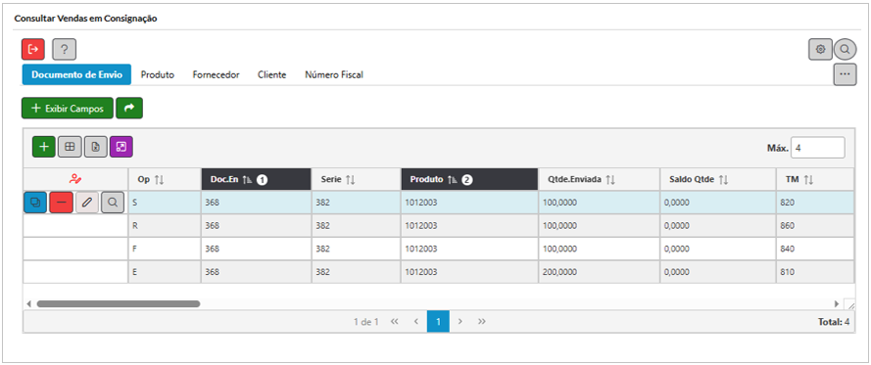Click the grid layout icon button
Image resolution: width=871 pixels, height=365 pixels.
[69, 147]
